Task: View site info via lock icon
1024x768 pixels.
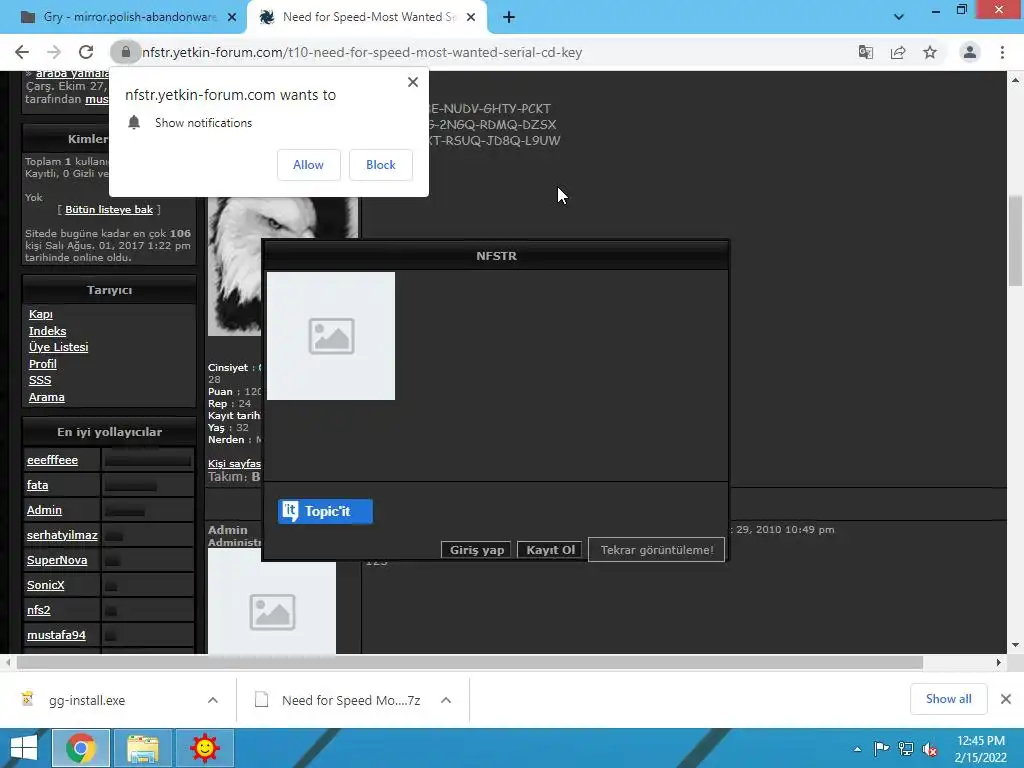Action: click(x=125, y=52)
